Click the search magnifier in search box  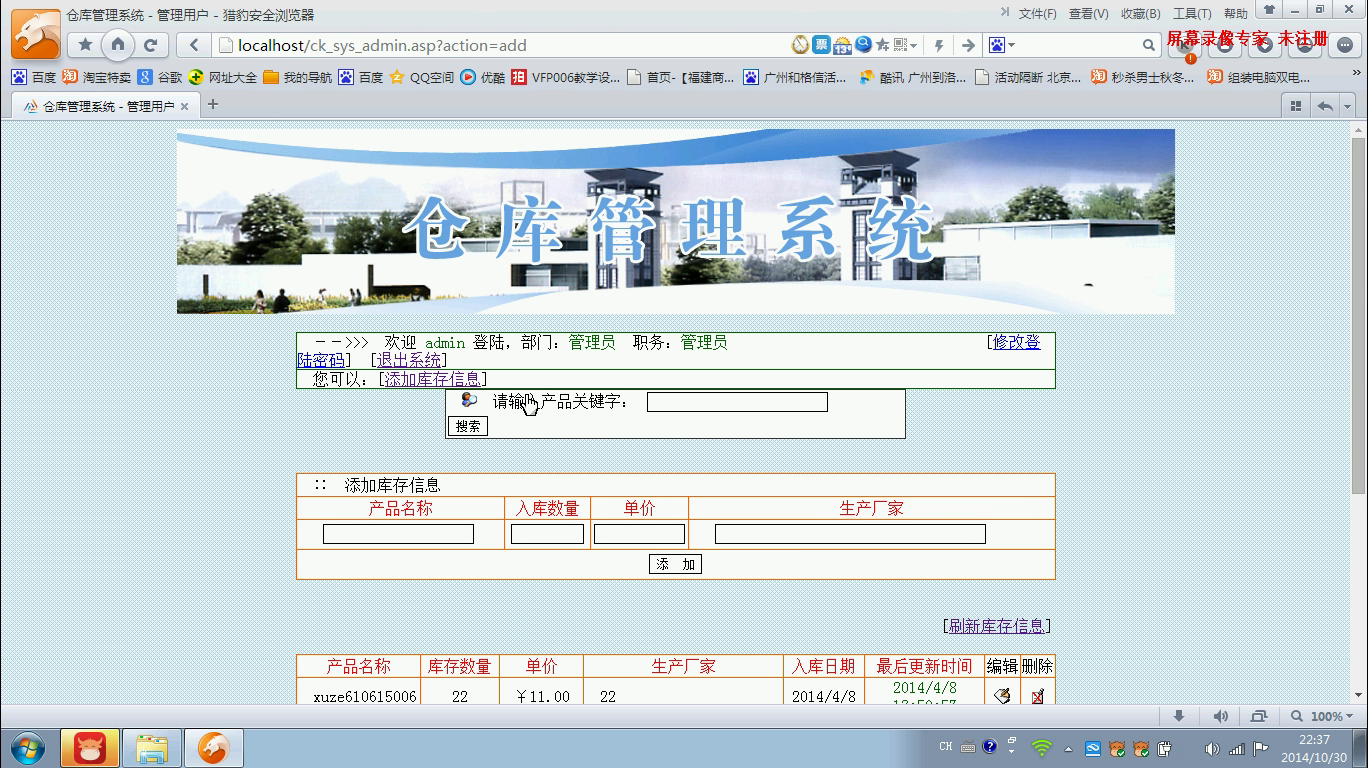click(1149, 45)
